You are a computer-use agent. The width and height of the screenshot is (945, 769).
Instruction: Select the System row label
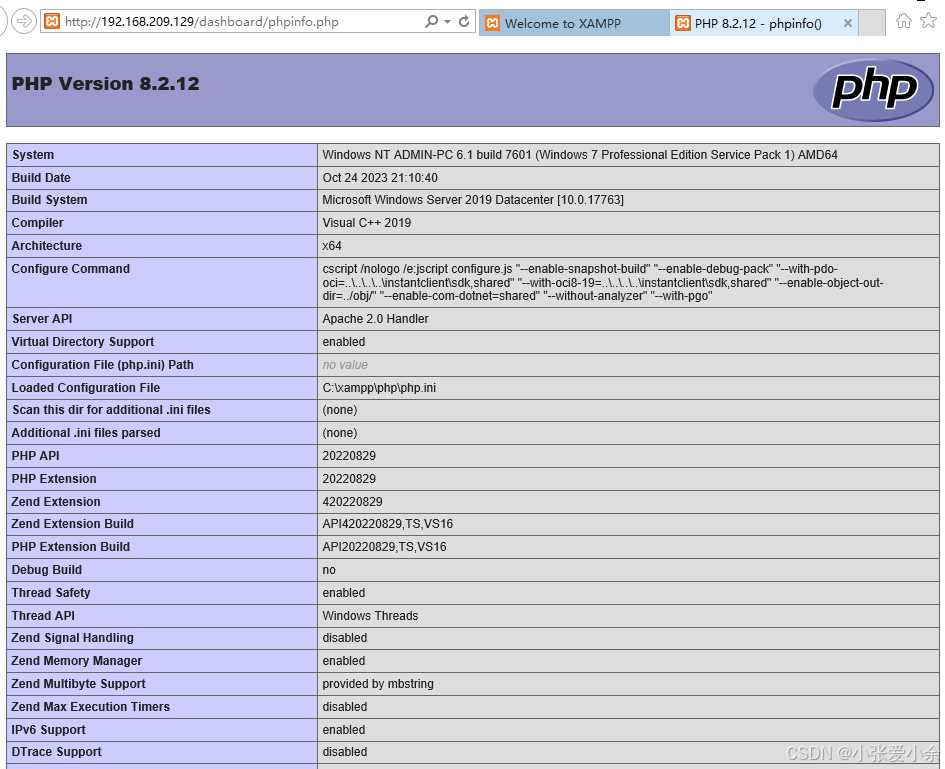click(33, 155)
